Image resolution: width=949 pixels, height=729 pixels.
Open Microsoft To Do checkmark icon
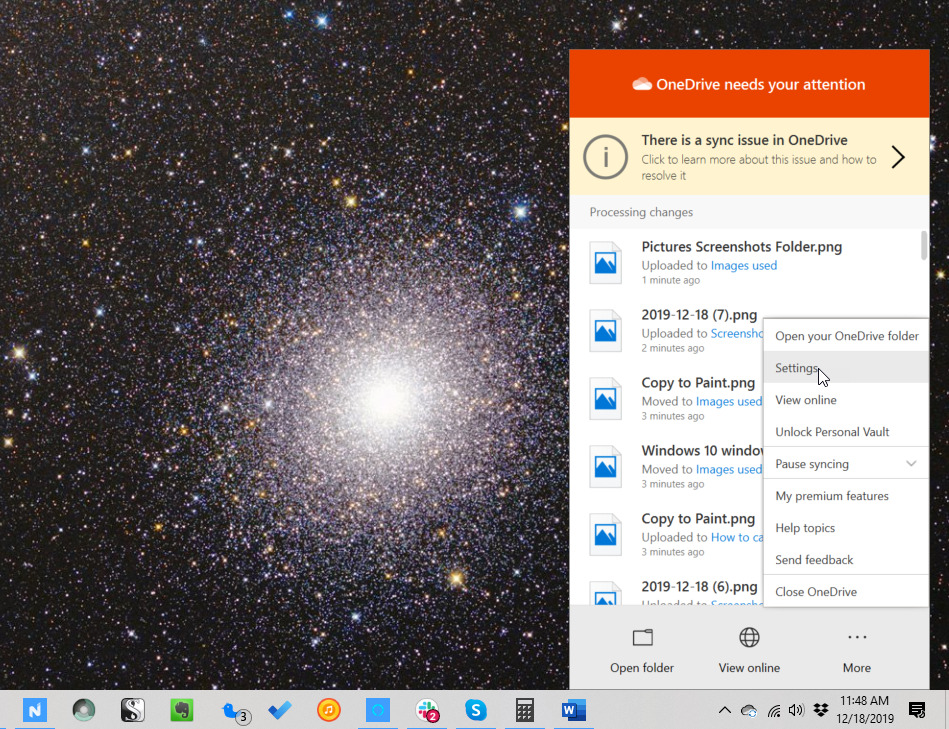(x=280, y=710)
